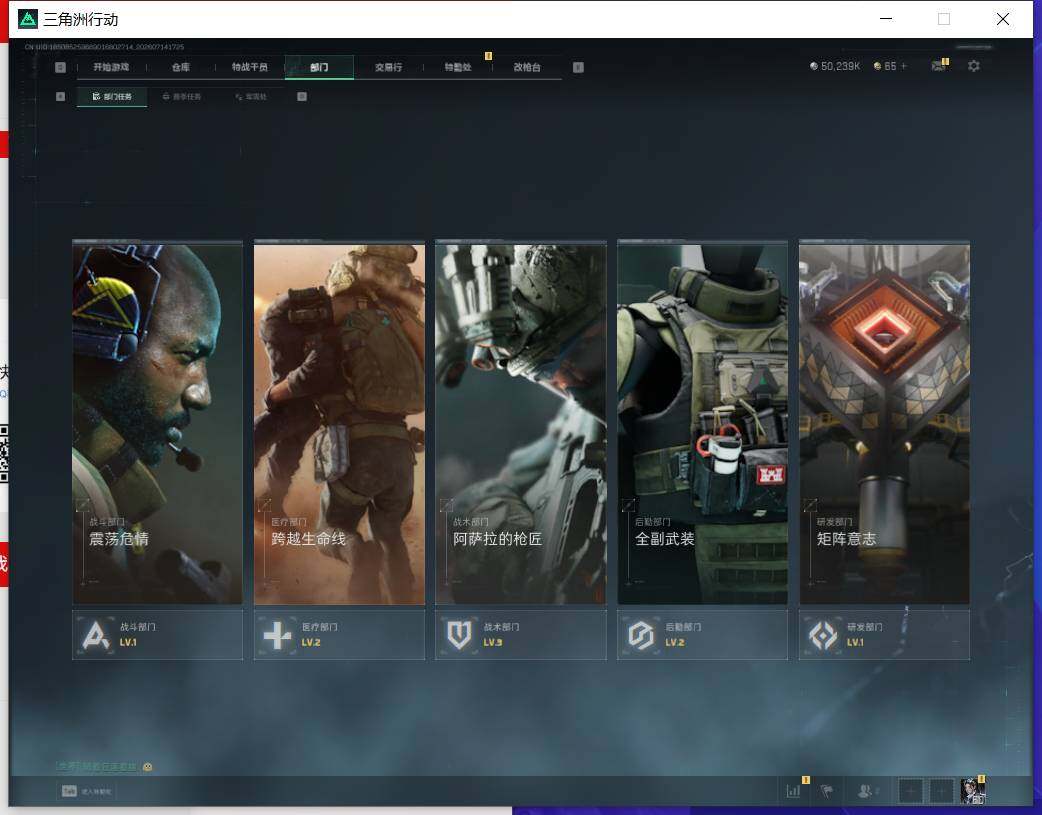The width and height of the screenshot is (1042, 815).
Task: Click the expand icon above 战术部门 on third card
Action: 447,505
